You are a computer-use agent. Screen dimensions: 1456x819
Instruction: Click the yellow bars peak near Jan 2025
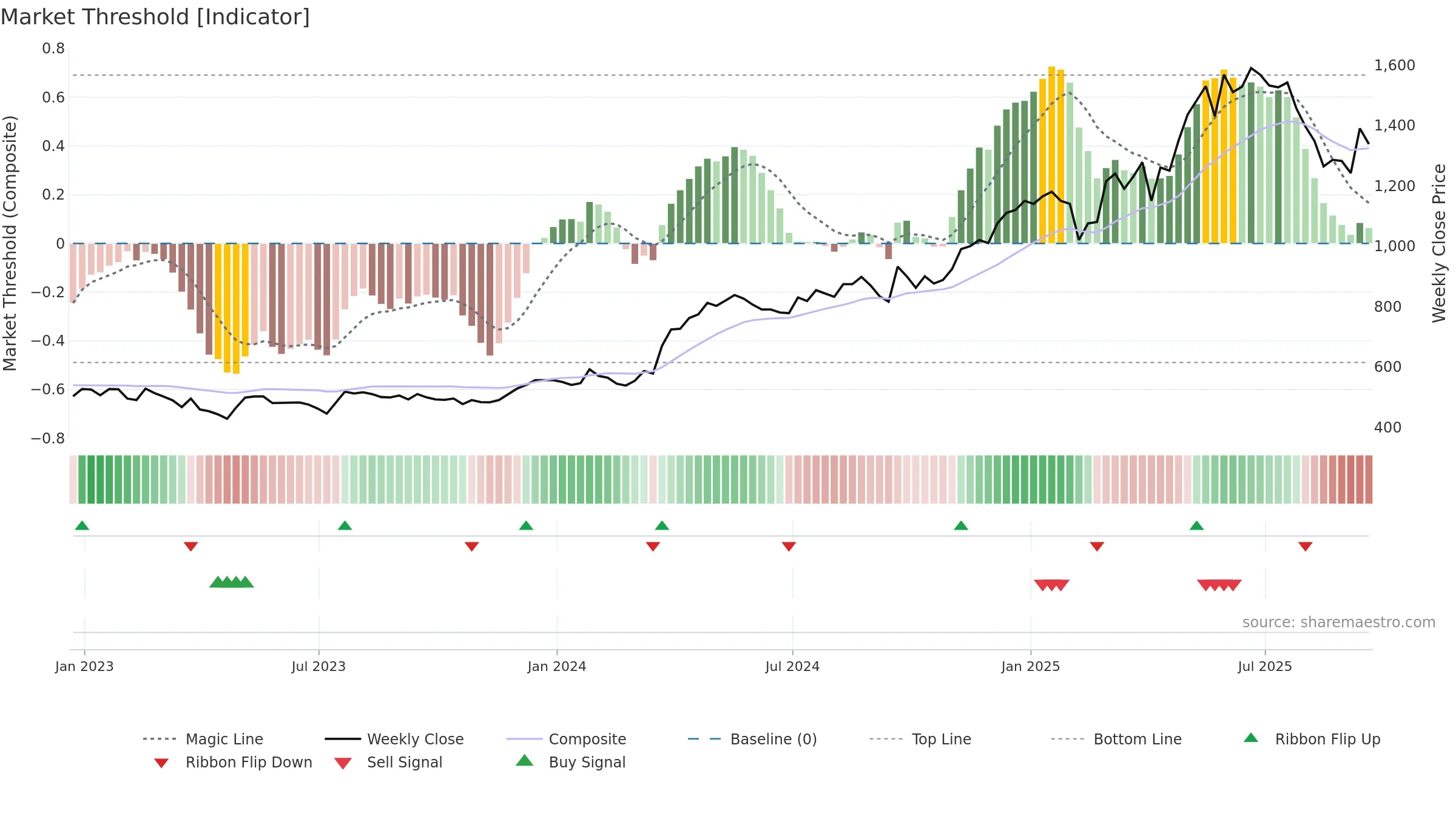pos(1052,155)
